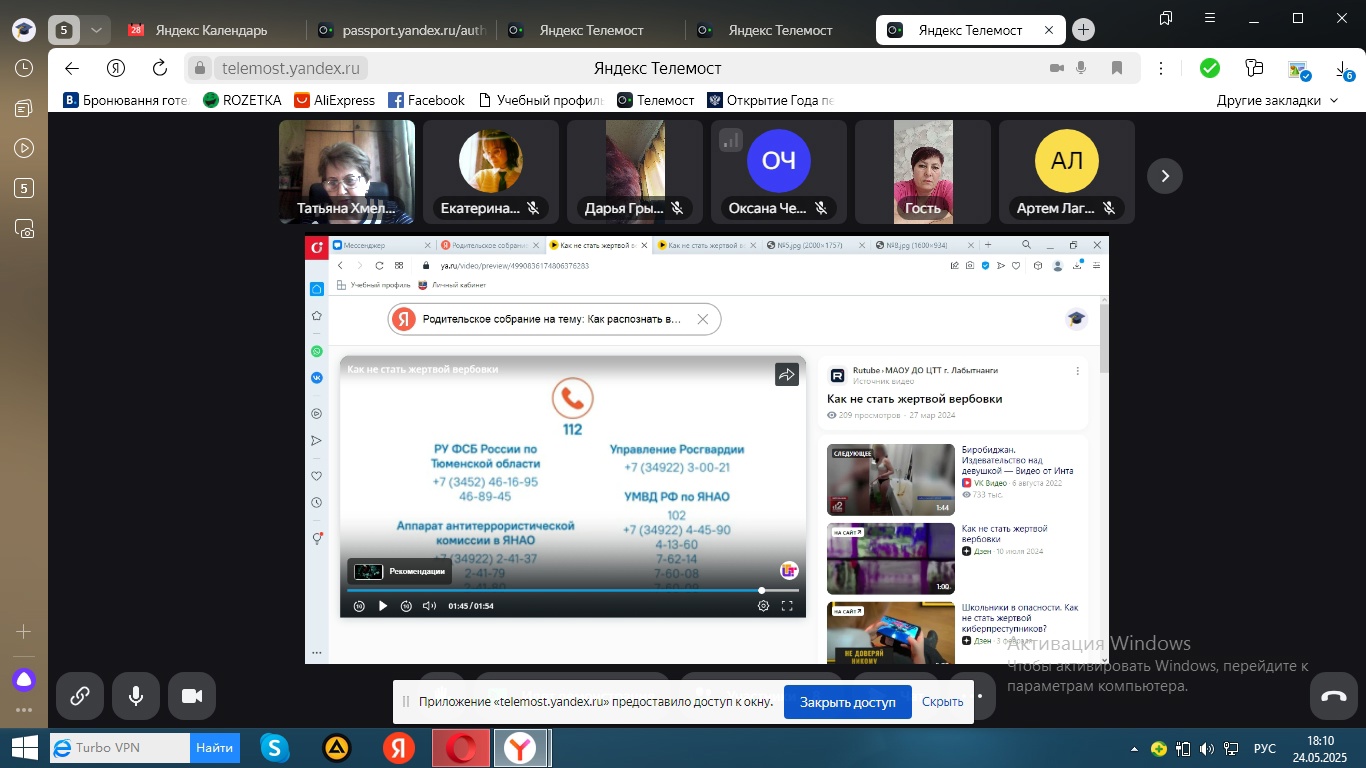The width and height of the screenshot is (1366, 768).
Task: Open Facebook bookmark
Action: (x=427, y=100)
